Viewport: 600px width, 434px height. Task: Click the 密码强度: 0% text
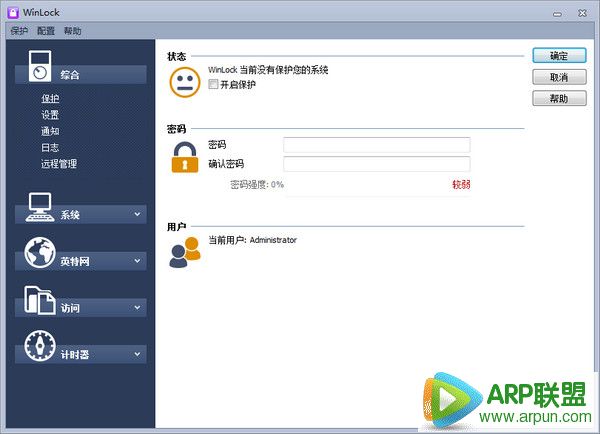click(257, 185)
